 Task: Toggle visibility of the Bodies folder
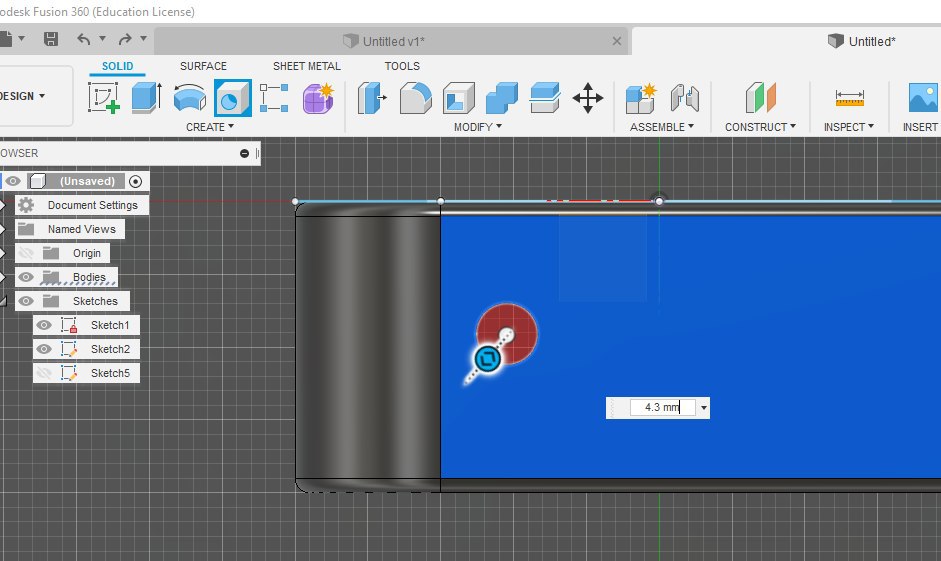tap(27, 277)
